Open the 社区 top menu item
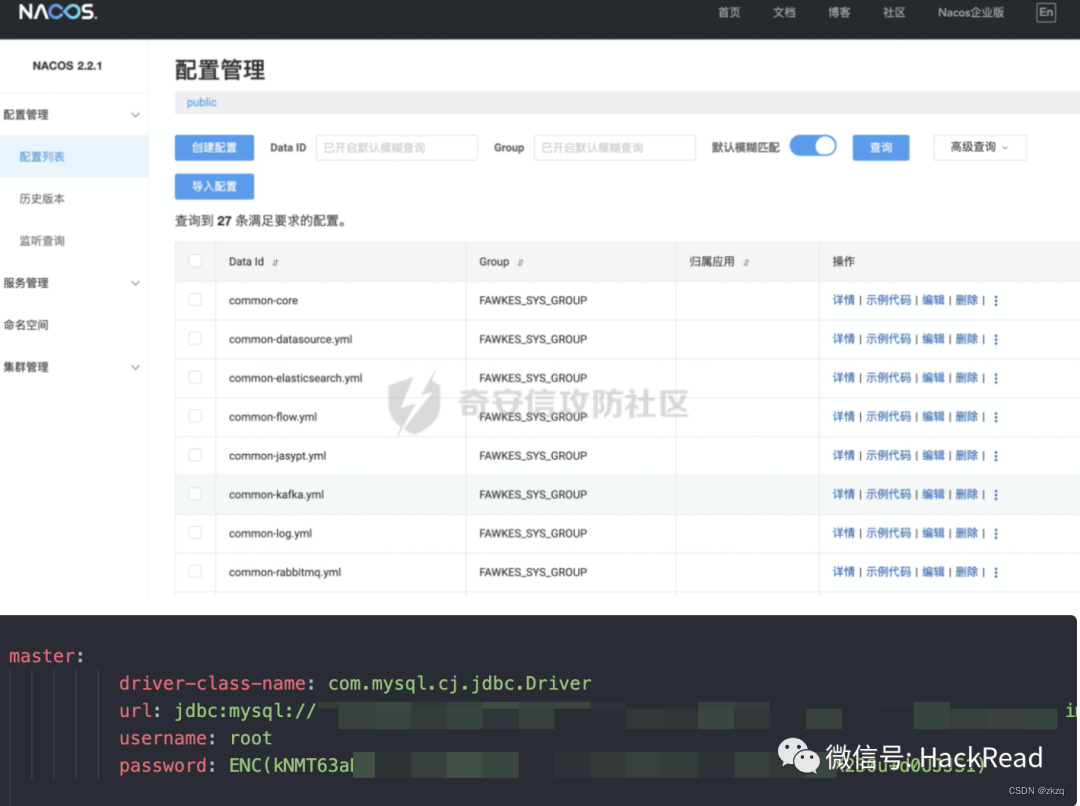The height and width of the screenshot is (806, 1080). click(x=894, y=12)
